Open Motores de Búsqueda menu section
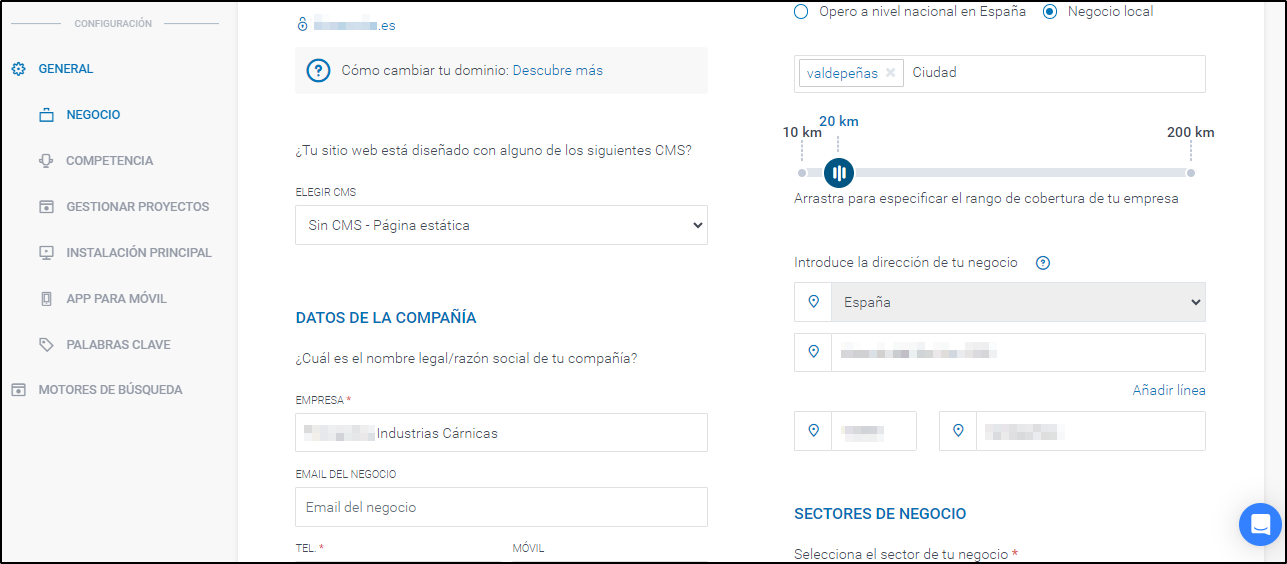The image size is (1287, 564). coord(110,390)
